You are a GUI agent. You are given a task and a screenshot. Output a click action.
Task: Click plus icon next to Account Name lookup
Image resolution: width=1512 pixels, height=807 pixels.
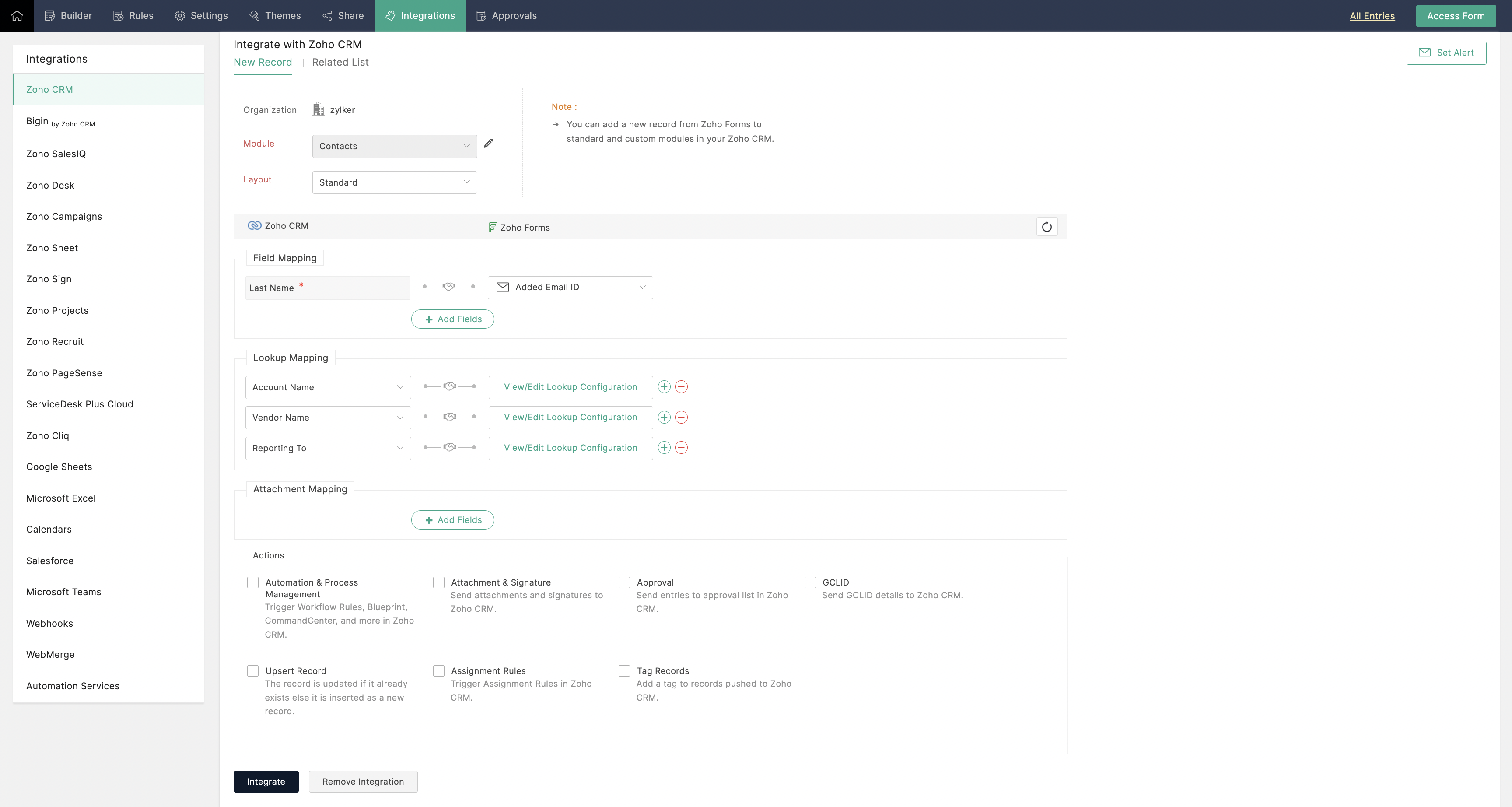coord(664,386)
